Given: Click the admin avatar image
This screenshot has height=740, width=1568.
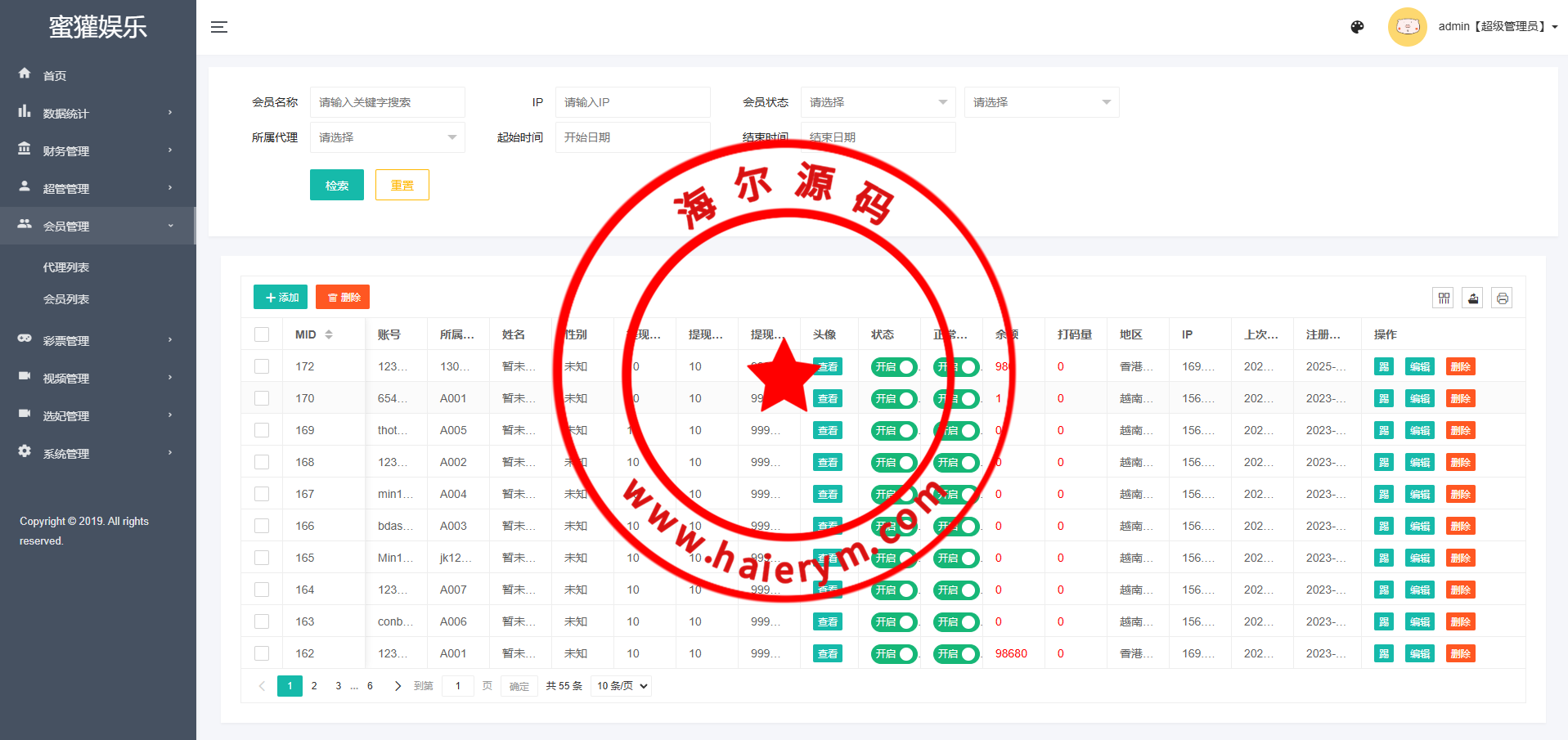Looking at the screenshot, I should click(x=1407, y=27).
